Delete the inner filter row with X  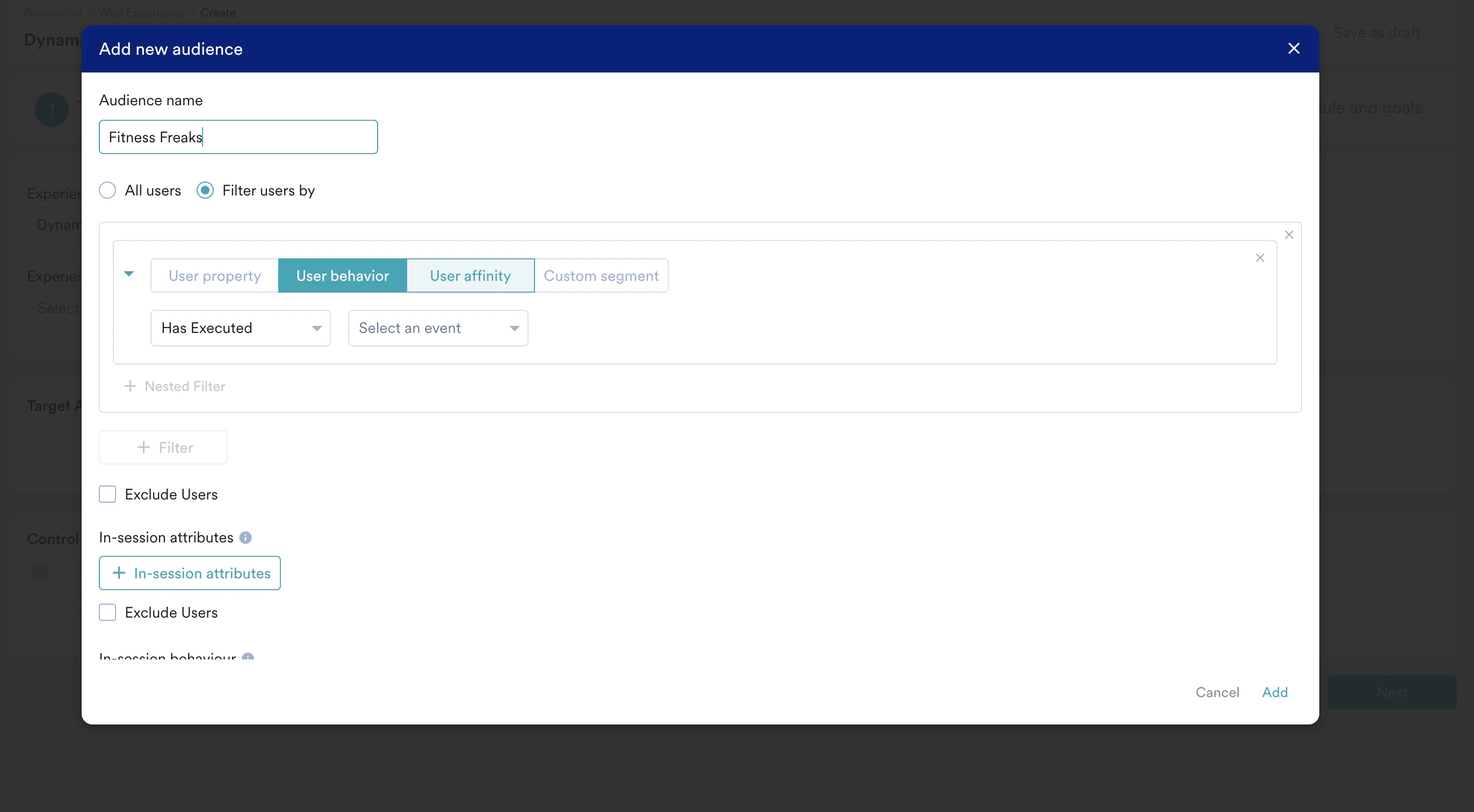click(x=1260, y=258)
